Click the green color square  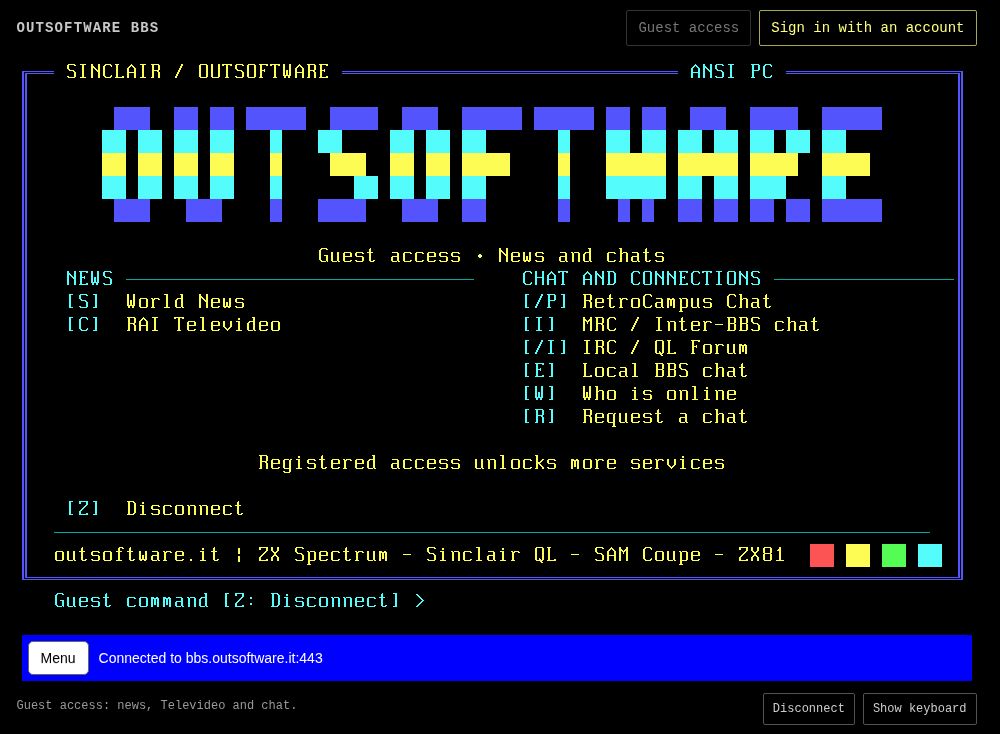[893, 555]
